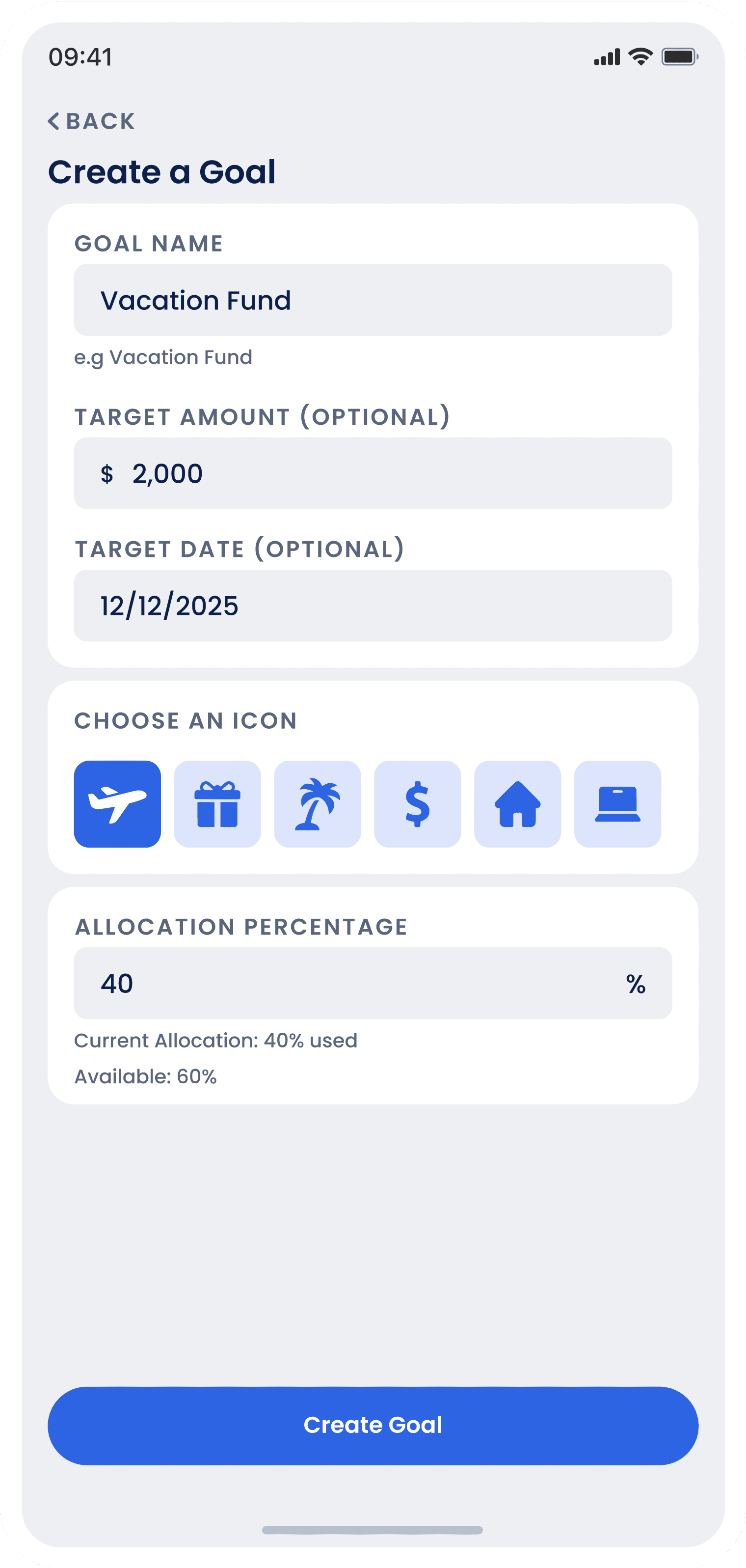Open the Target Date field 12/12/2025
Viewport: 746px width, 1568px height.
[373, 605]
